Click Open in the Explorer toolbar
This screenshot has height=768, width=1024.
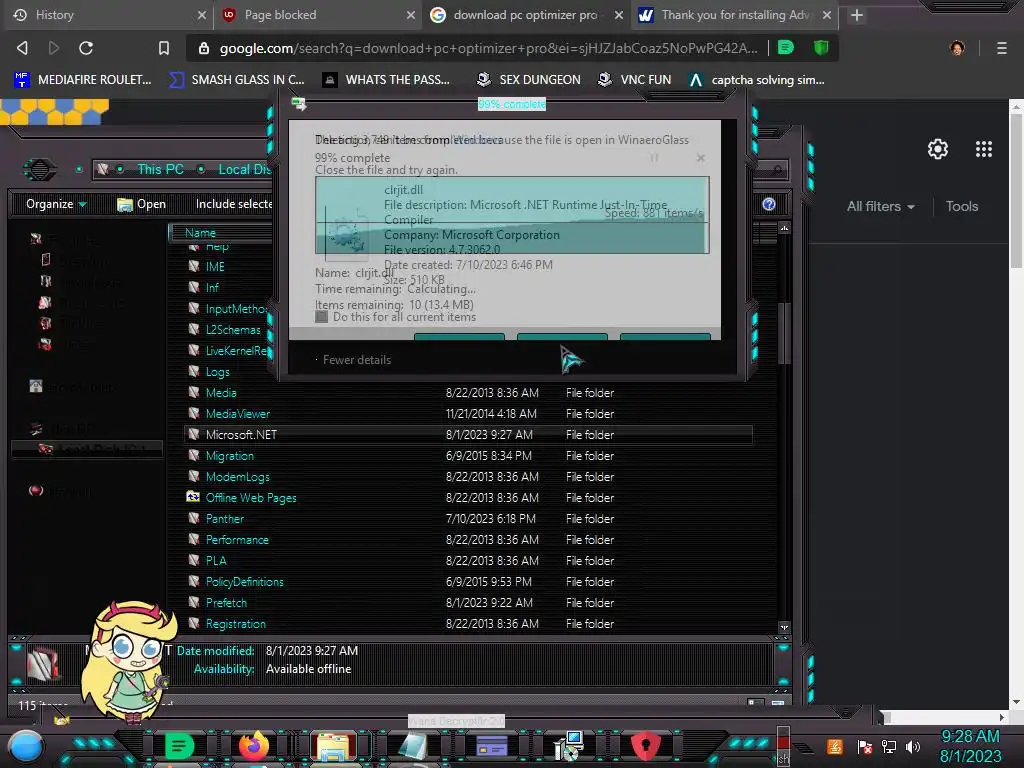click(141, 204)
